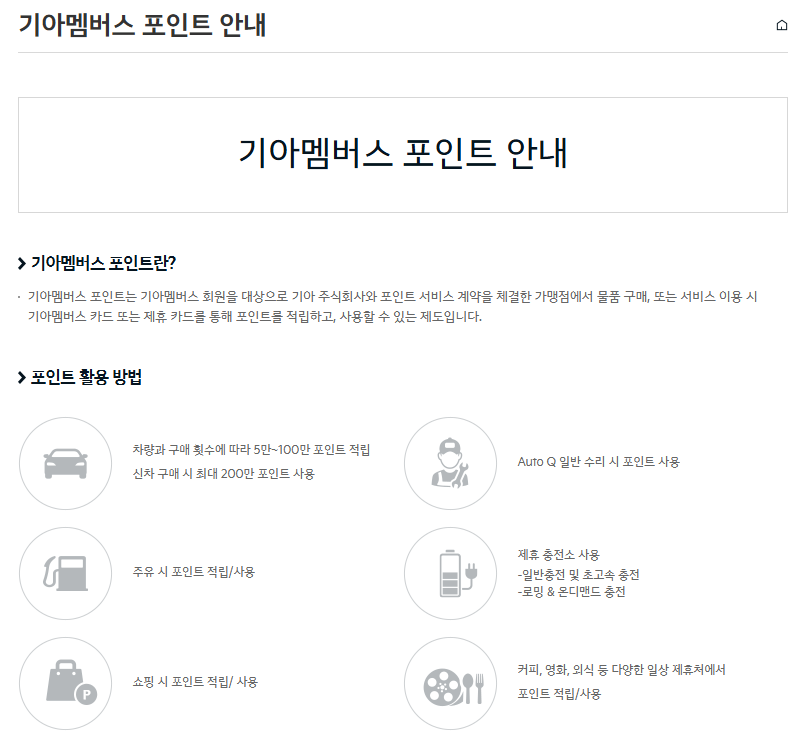The height and width of the screenshot is (733, 797).
Task: Click the text 포인트 적립/사용 under the 커피, 영화 line
Action: 559,693
